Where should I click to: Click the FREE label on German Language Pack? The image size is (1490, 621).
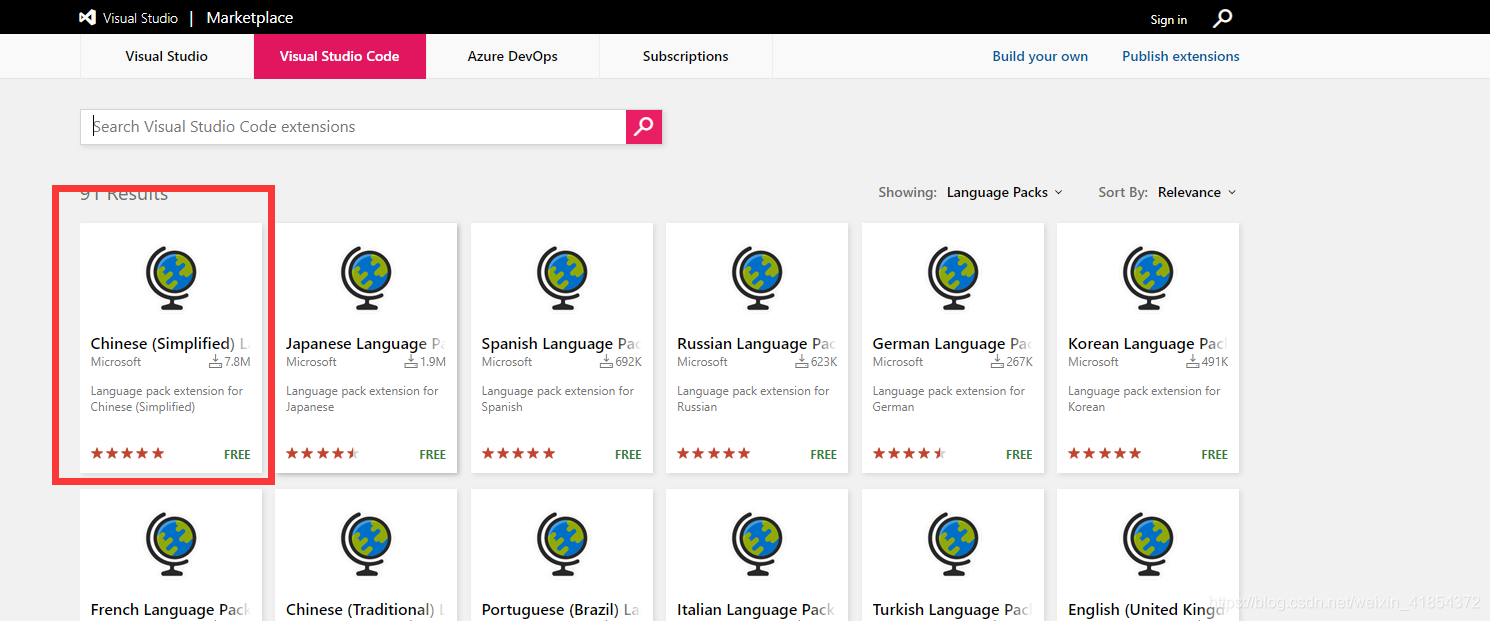[x=1019, y=454]
